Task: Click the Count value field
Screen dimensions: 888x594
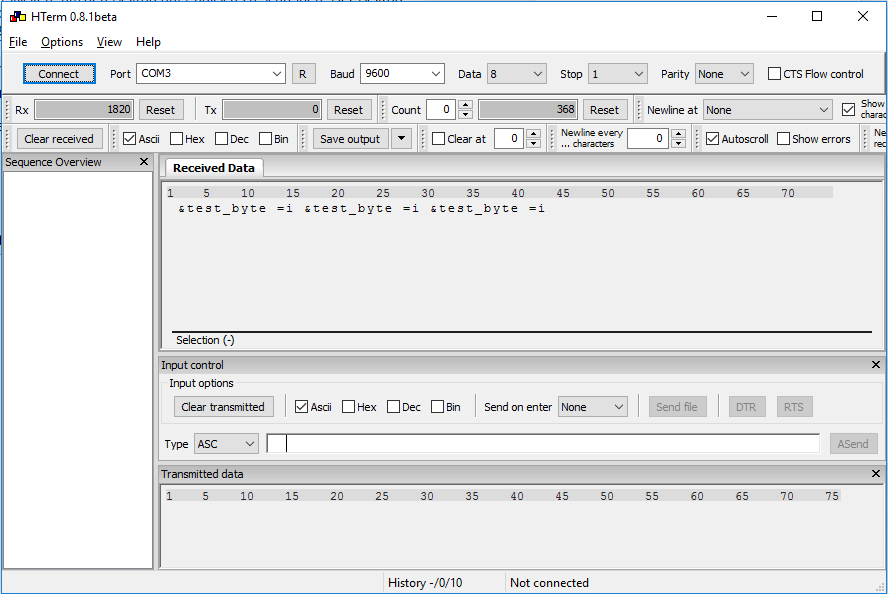Action: [x=441, y=109]
